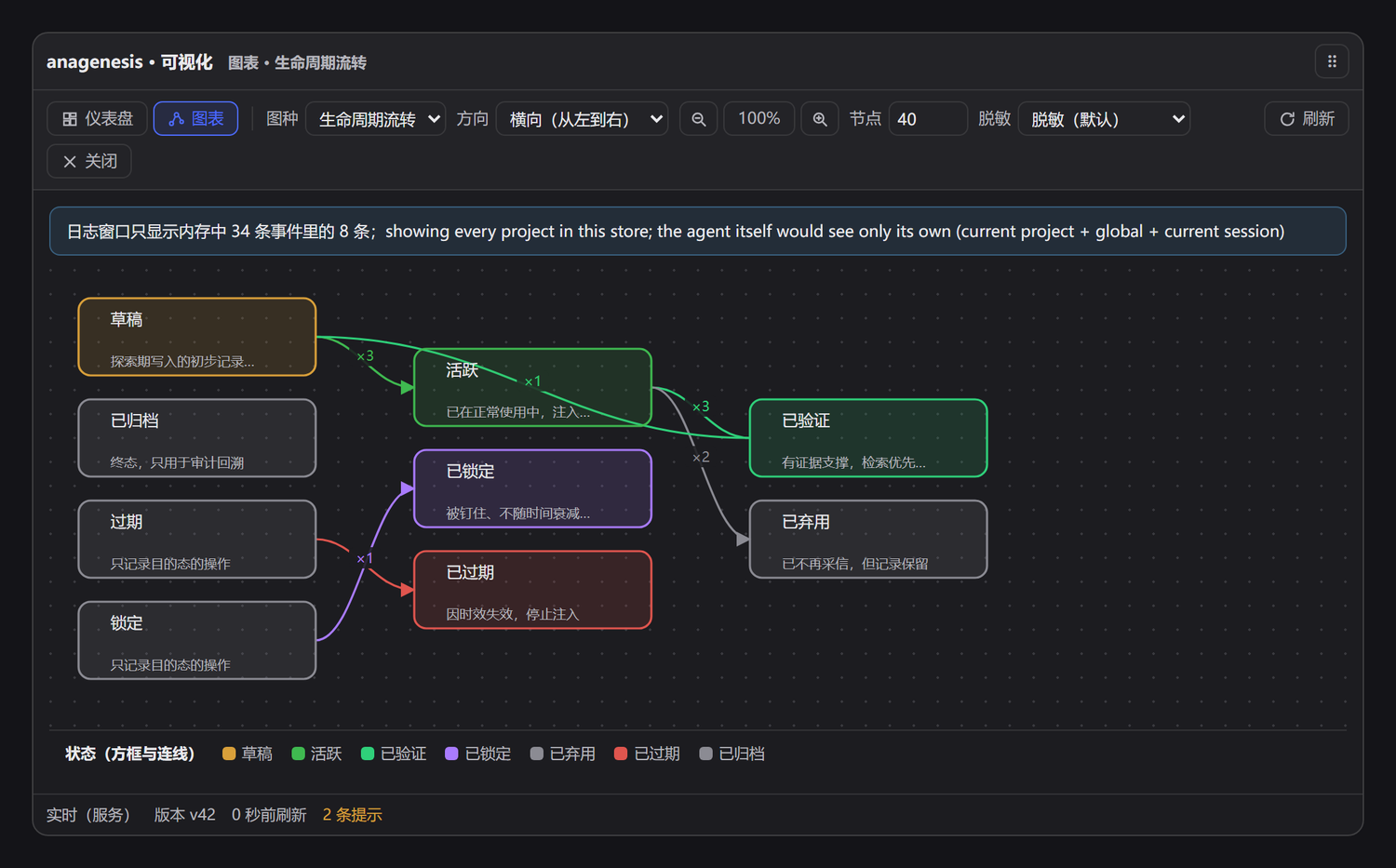Click the 活跃 green legend swatch
1396x868 pixels.
[x=298, y=754]
